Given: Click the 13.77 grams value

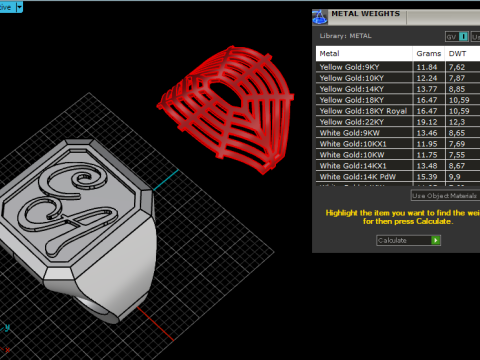Looking at the screenshot, I should tap(427, 89).
